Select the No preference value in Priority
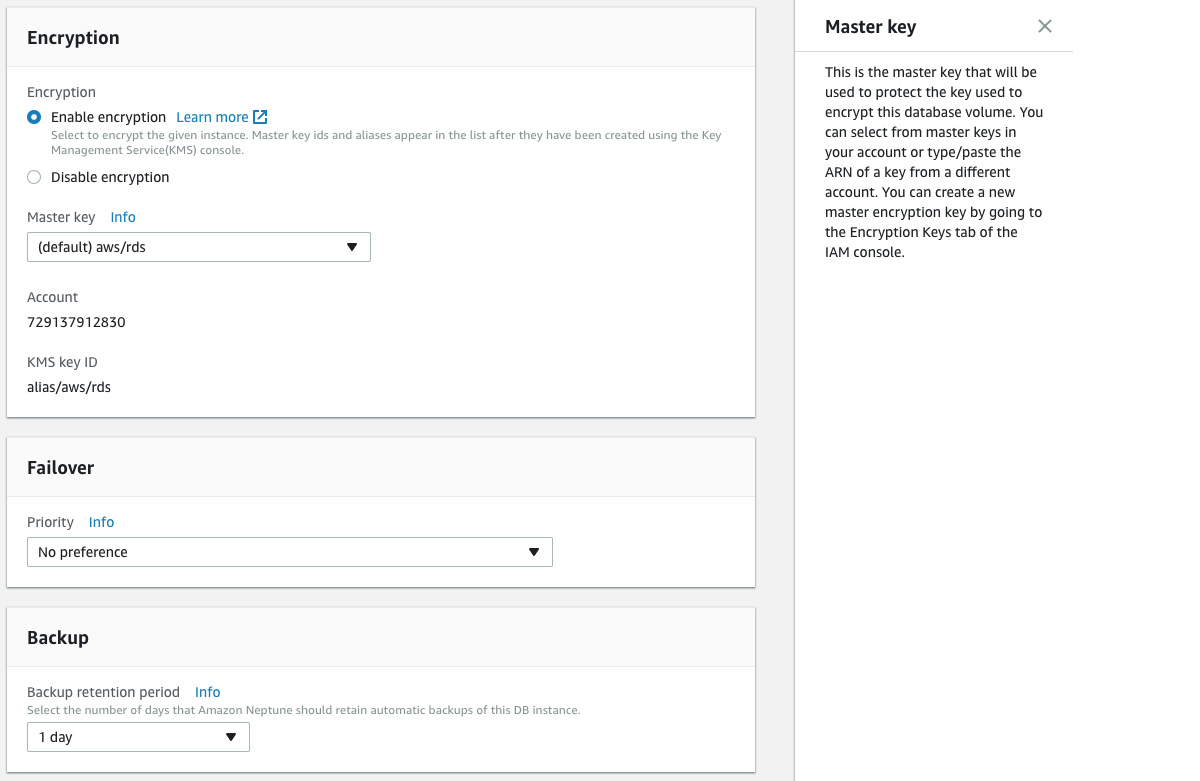 click(x=290, y=551)
